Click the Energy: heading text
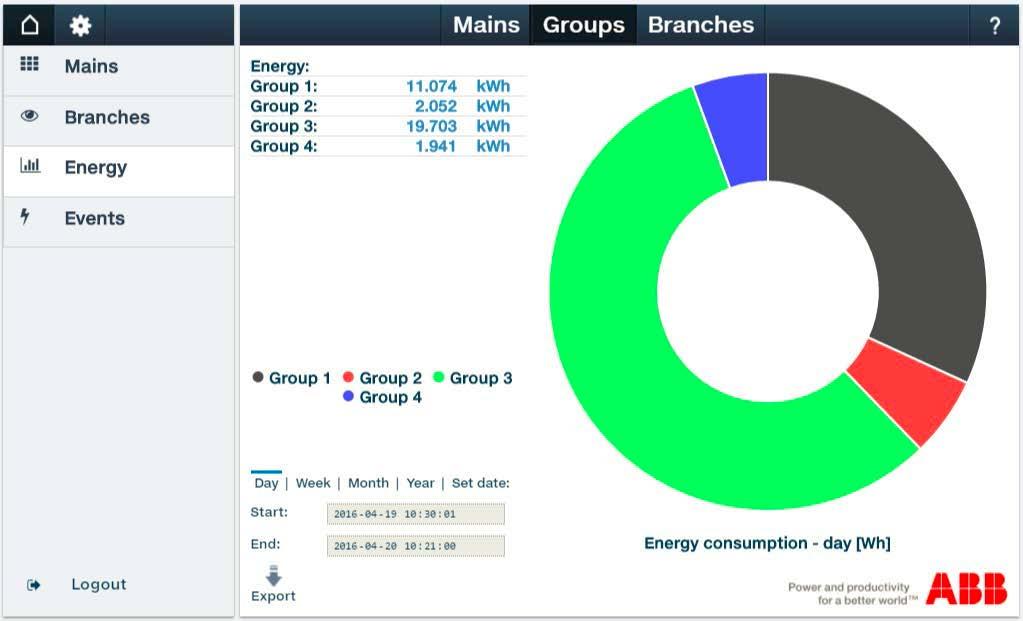This screenshot has width=1023, height=621. (x=280, y=66)
